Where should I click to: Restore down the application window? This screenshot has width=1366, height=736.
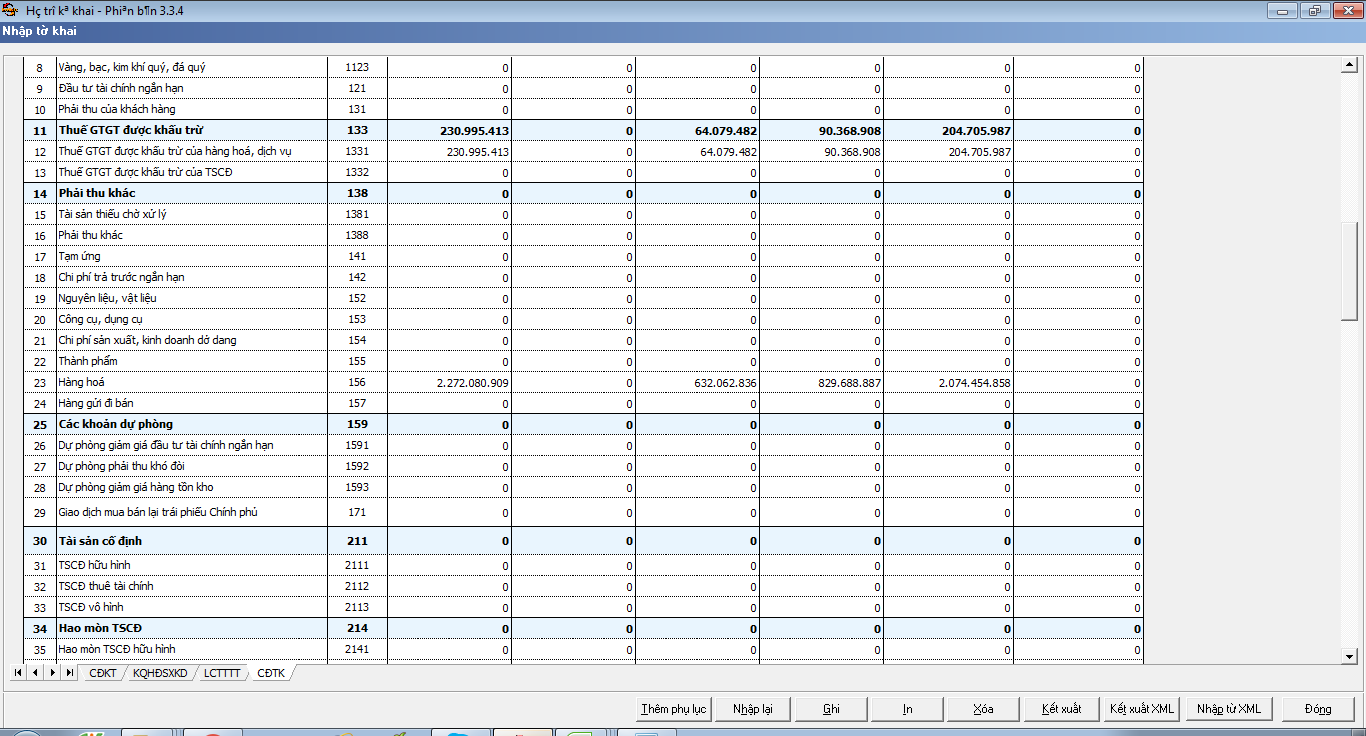tap(1313, 11)
